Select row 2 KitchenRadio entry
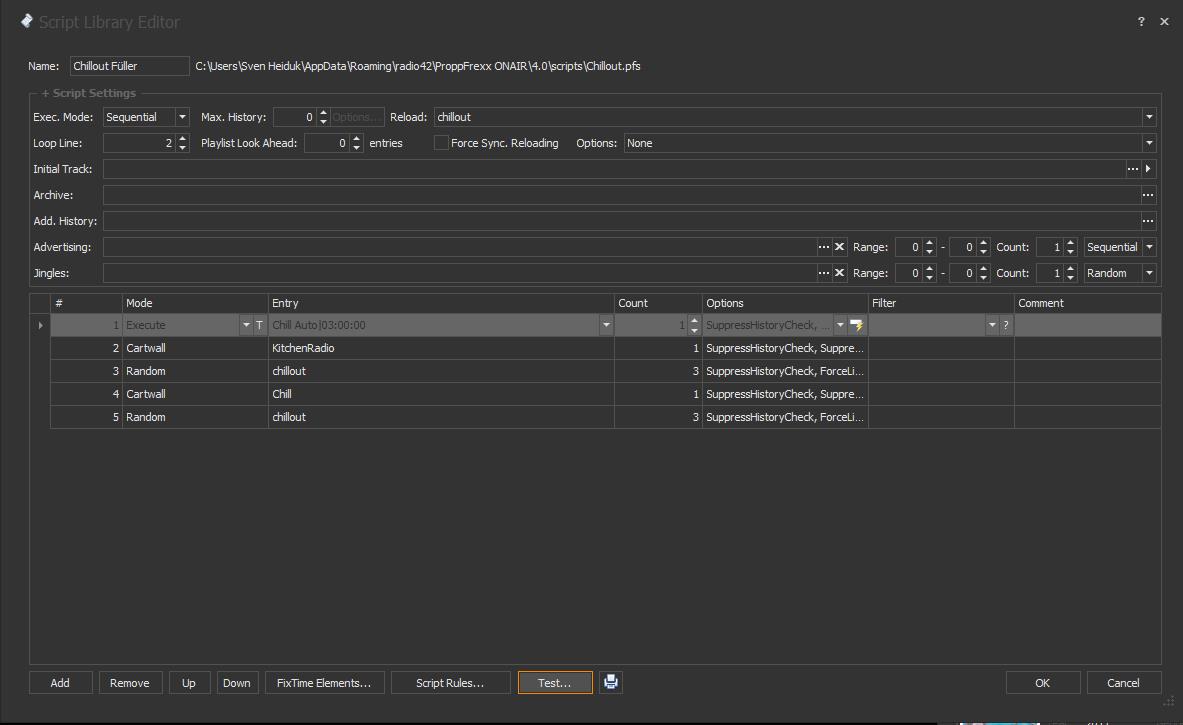Viewport: 1183px width, 725px height. coord(441,348)
